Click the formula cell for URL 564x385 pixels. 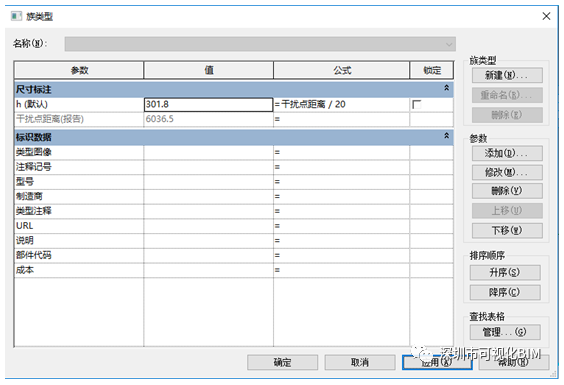click(x=341, y=226)
